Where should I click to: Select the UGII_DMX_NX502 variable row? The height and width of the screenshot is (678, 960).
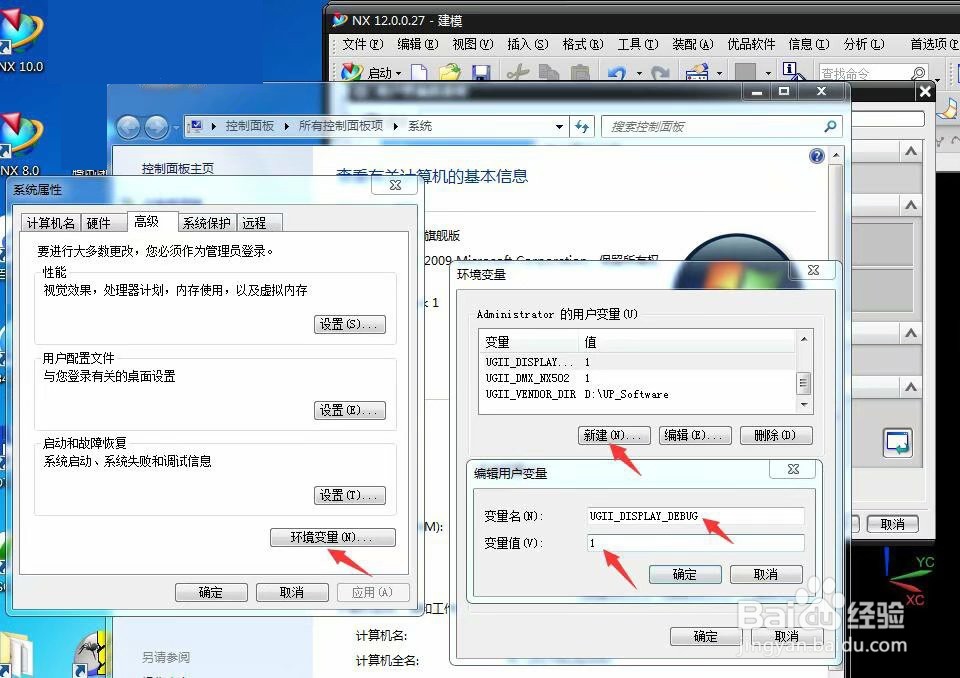(x=637, y=379)
